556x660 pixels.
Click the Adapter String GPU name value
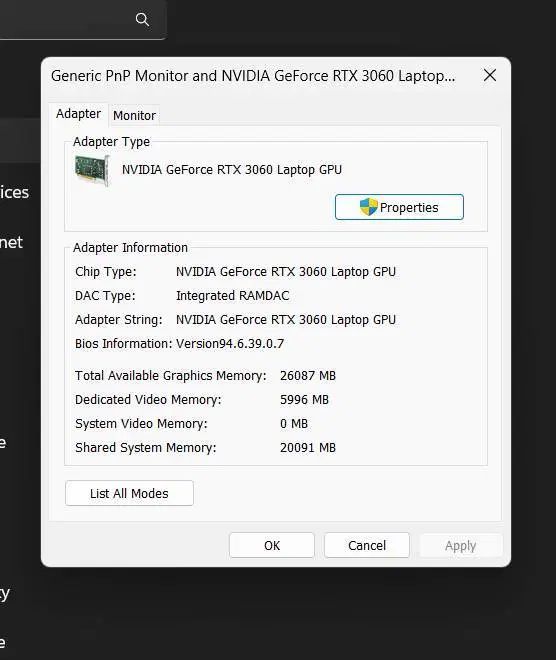[x=286, y=320]
